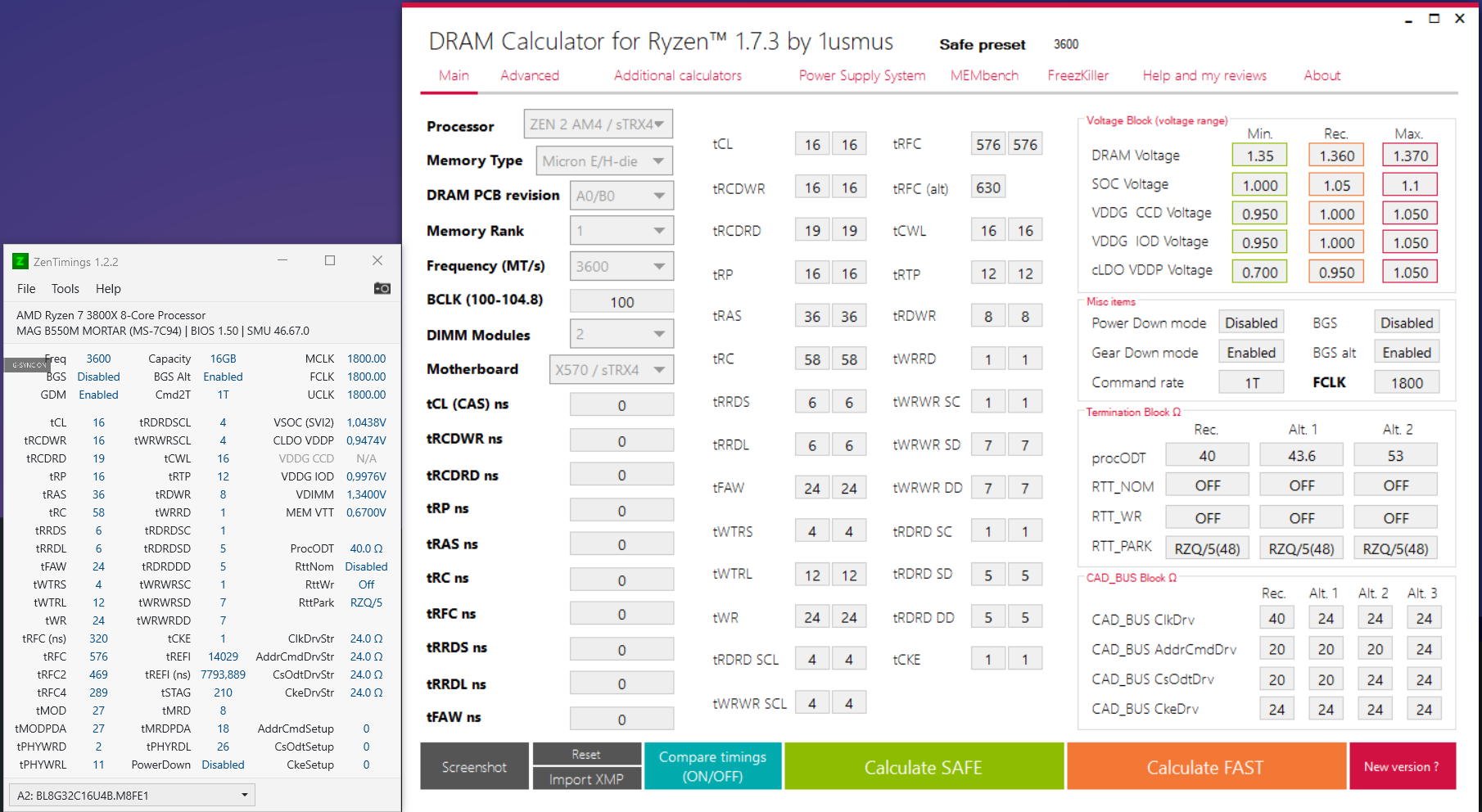Click the tRRDS ns input field
The height and width of the screenshot is (812, 1482).
[621, 649]
